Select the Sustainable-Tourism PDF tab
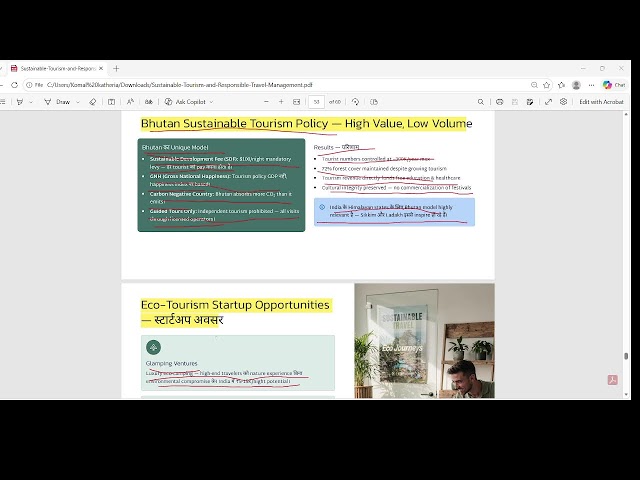The height and width of the screenshot is (480, 640). [57, 69]
